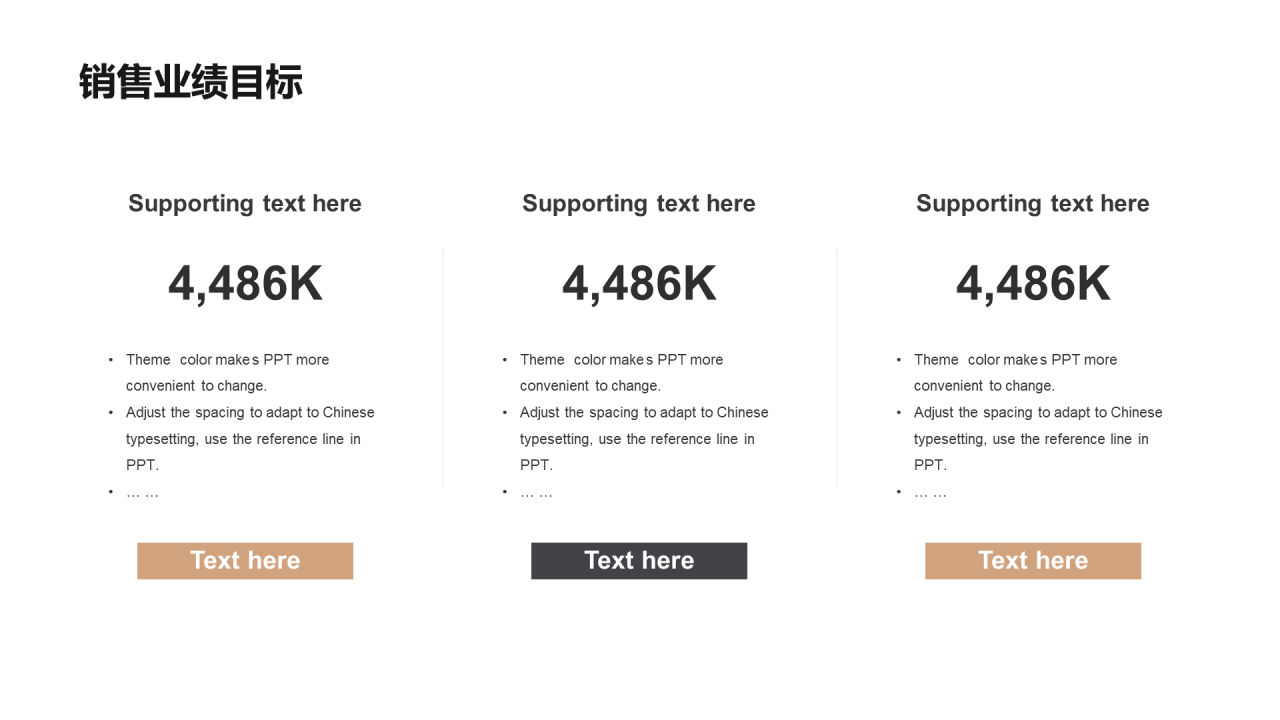
Task: Click the 4,486K figure in the right column
Action: point(1033,284)
